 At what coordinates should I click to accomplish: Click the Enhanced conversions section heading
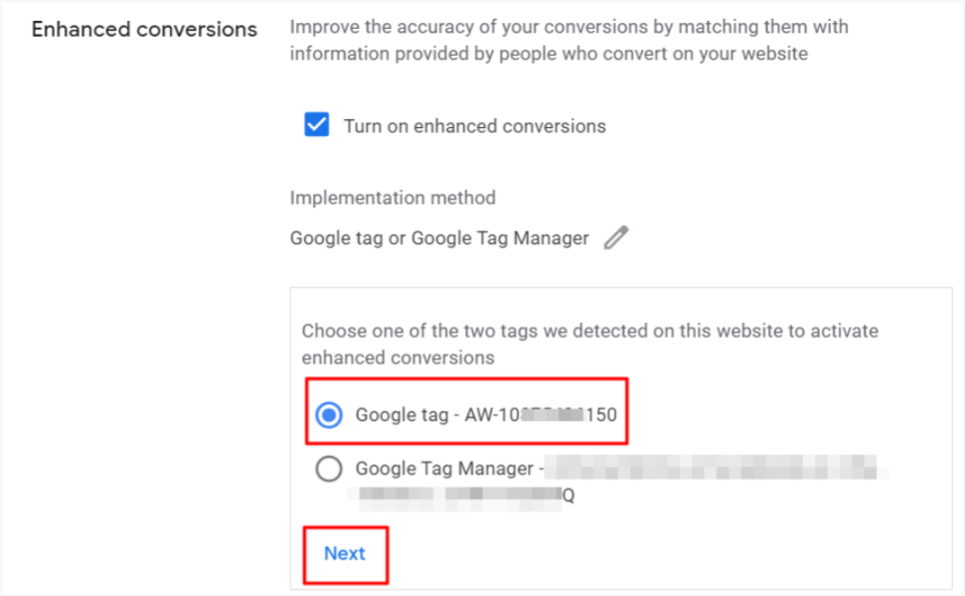(x=145, y=30)
